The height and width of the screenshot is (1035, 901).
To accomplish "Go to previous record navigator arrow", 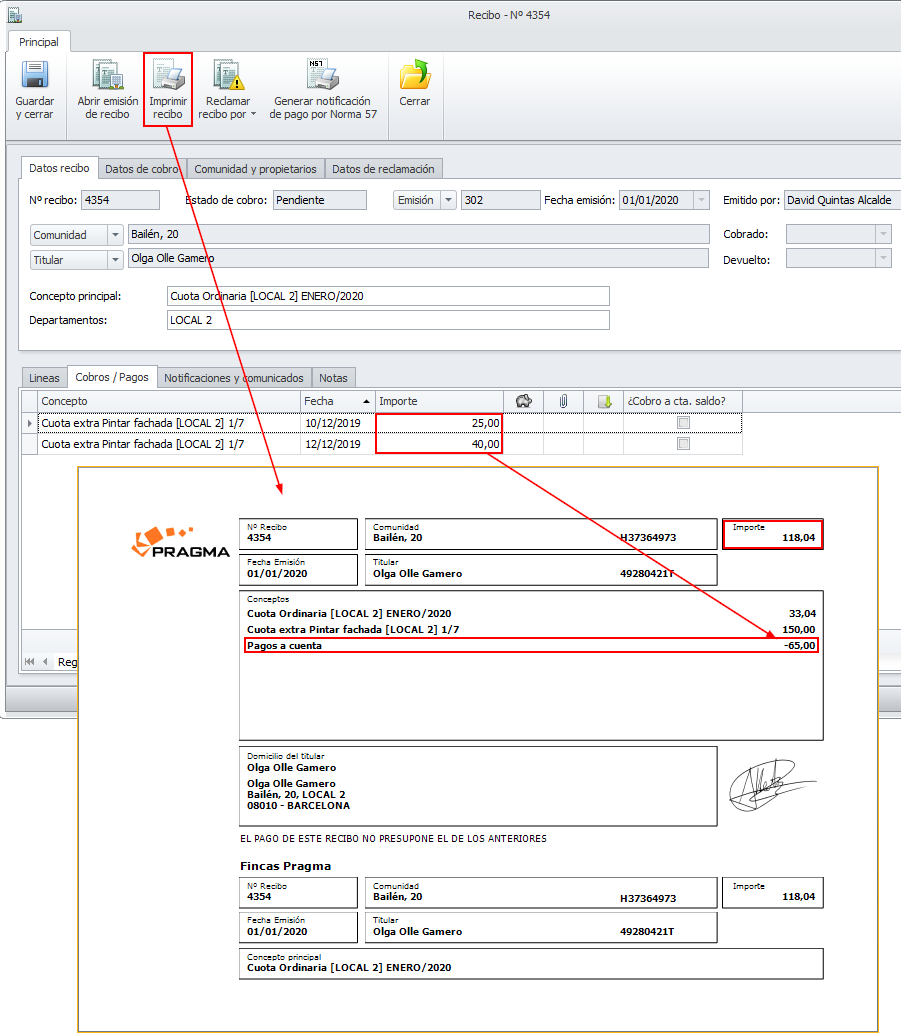I will click(45, 661).
